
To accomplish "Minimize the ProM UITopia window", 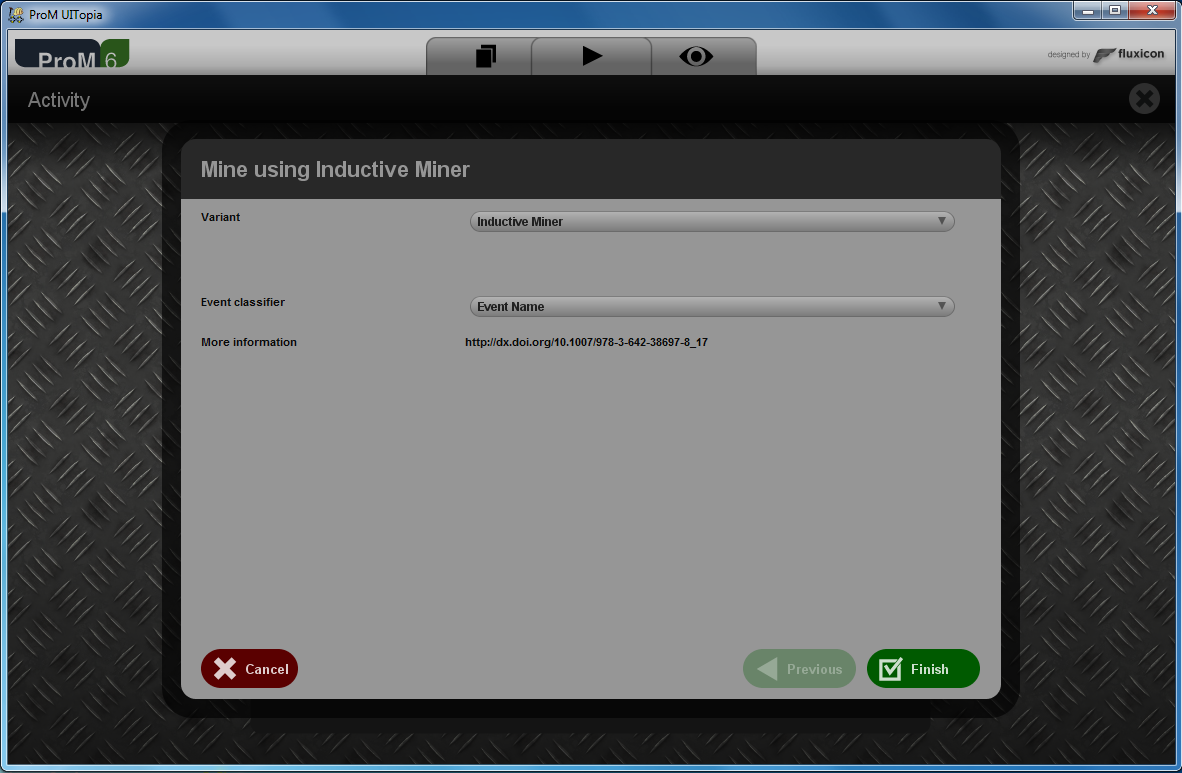I will coord(1087,11).
